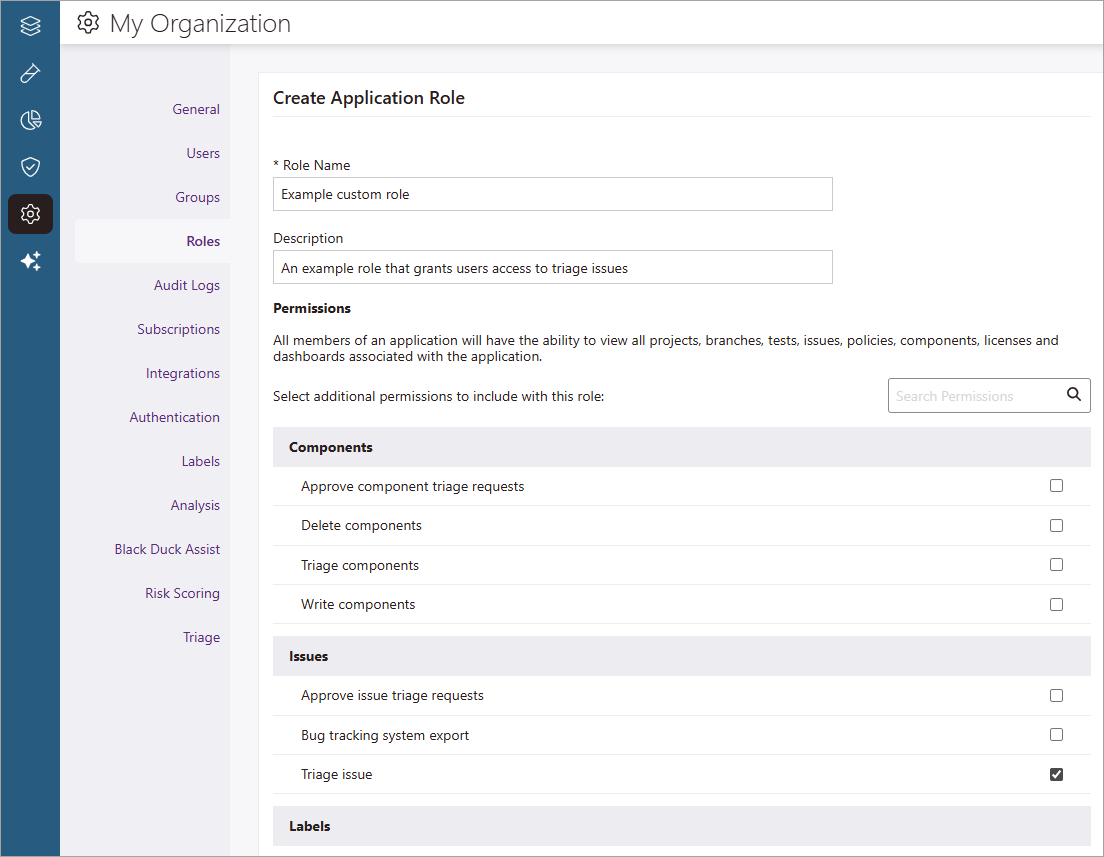Select the shield checkmark policy icon
The image size is (1104, 857).
coord(30,167)
